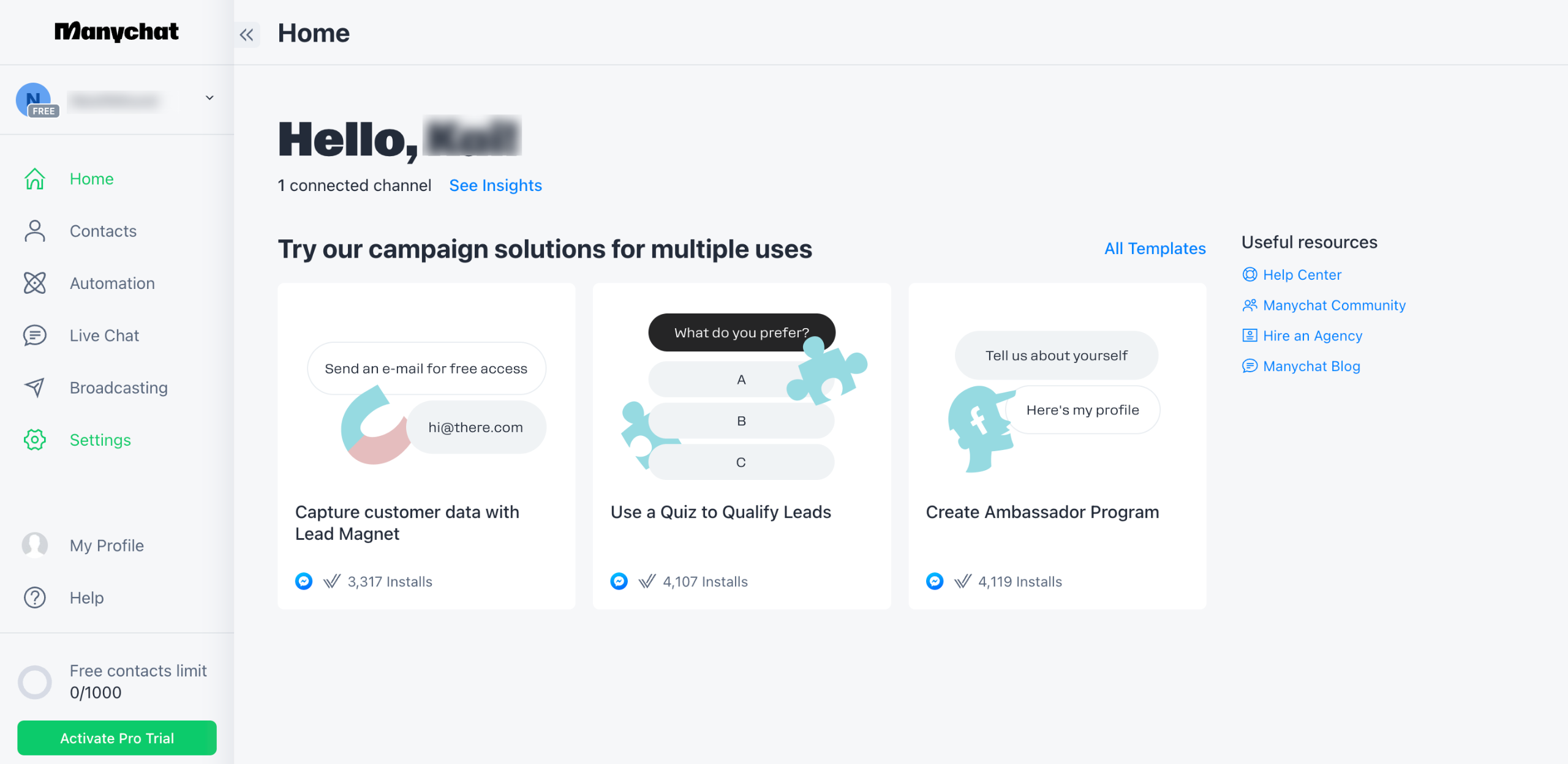Click the account avatar with FREE badge
1568x764 pixels.
(x=35, y=100)
